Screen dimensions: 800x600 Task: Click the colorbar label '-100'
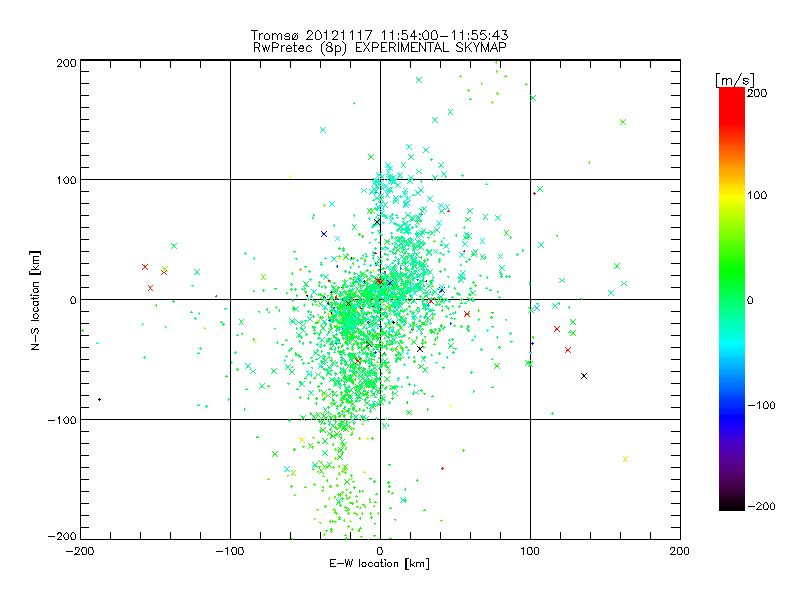[x=761, y=405]
